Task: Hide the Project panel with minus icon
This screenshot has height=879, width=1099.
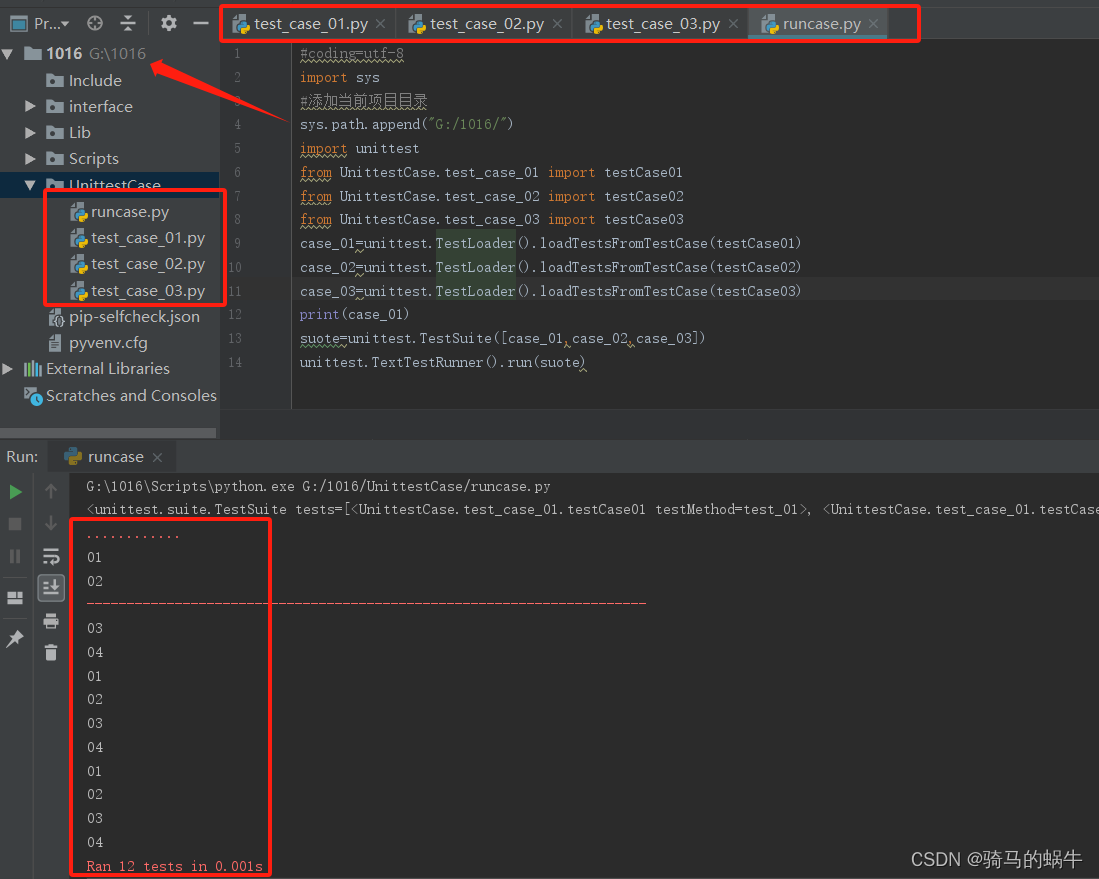Action: click(x=201, y=24)
